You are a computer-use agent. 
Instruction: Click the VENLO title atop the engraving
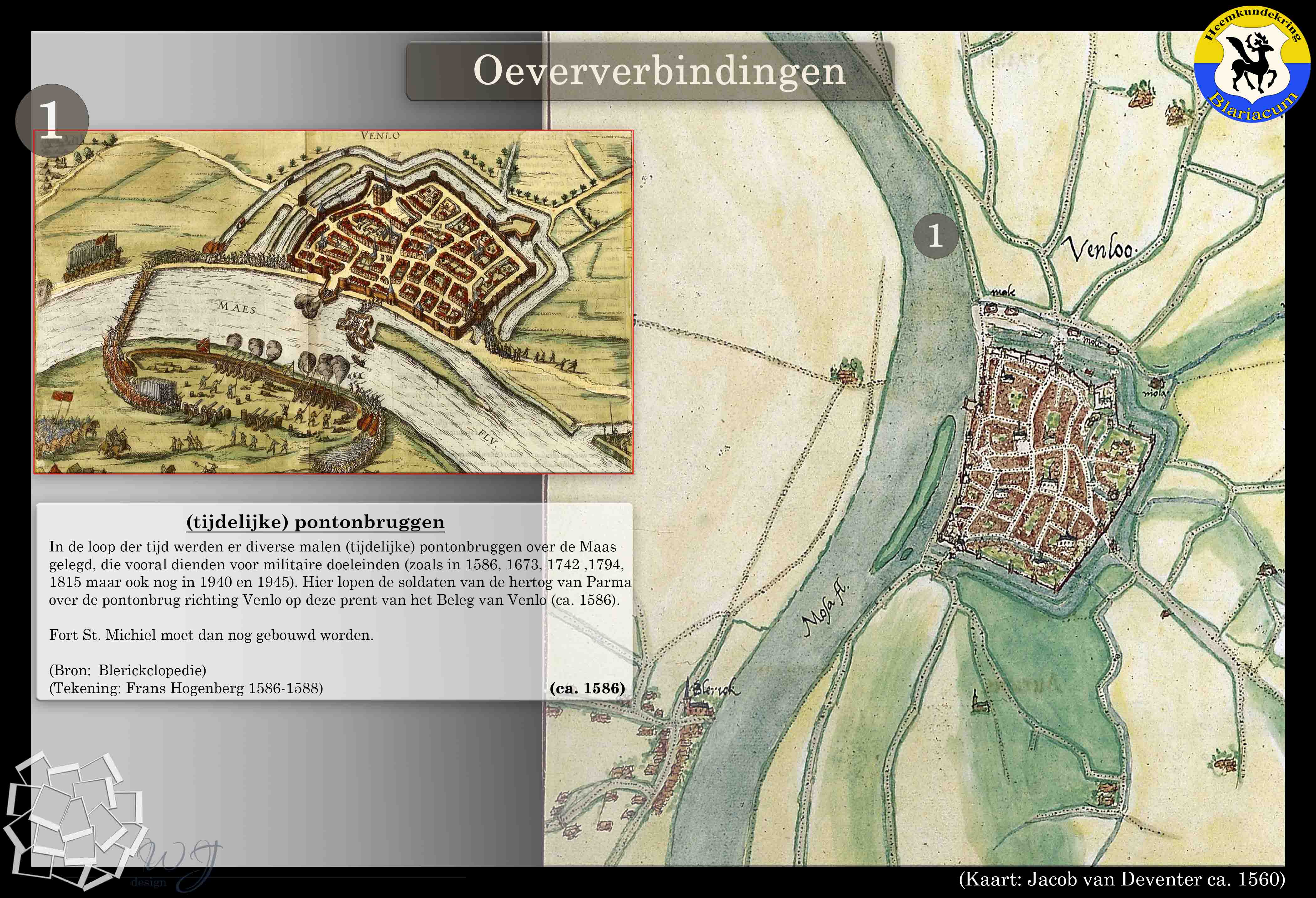(380, 136)
